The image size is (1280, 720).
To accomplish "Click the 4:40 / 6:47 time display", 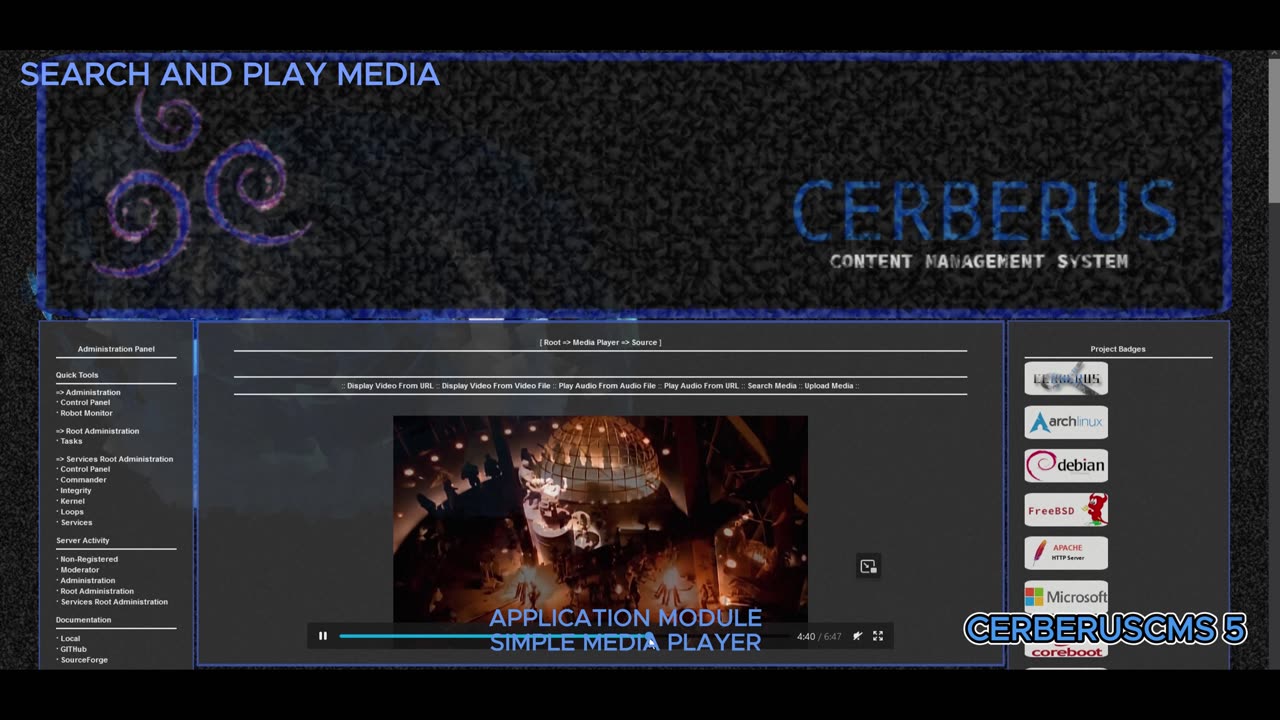I will [x=819, y=637].
